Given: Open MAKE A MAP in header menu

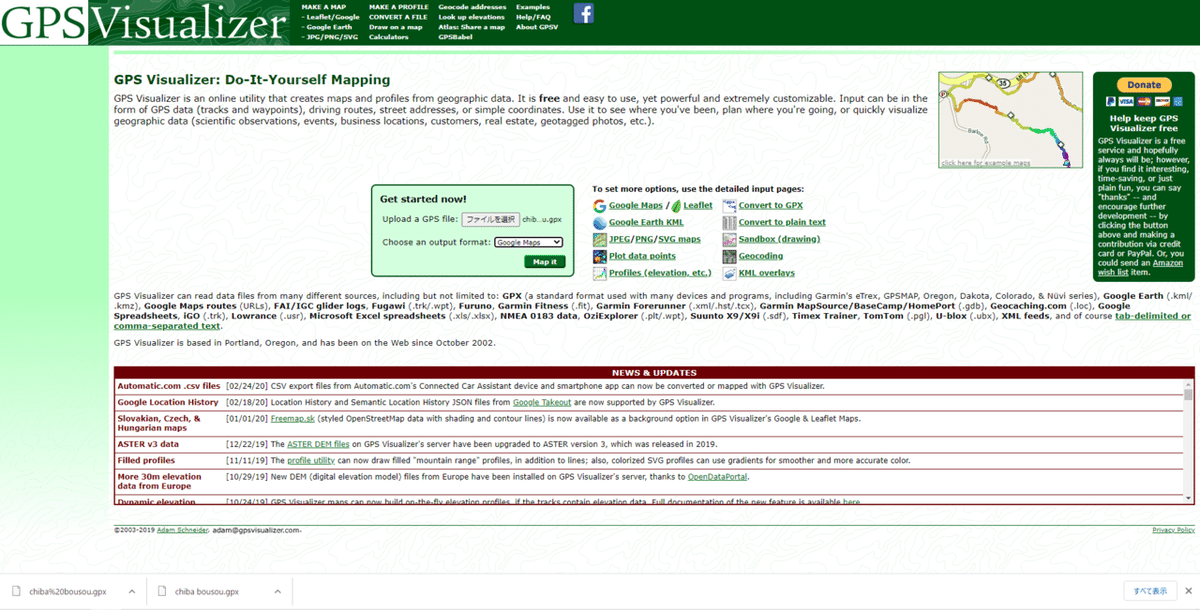Looking at the screenshot, I should pos(324,7).
